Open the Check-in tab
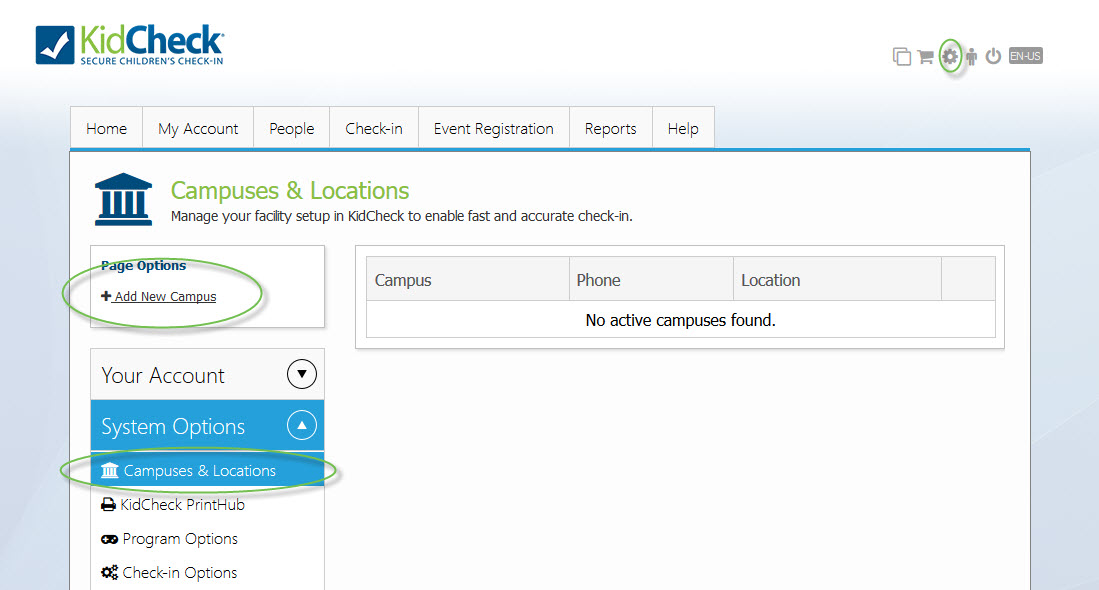The width and height of the screenshot is (1099, 590). click(374, 128)
